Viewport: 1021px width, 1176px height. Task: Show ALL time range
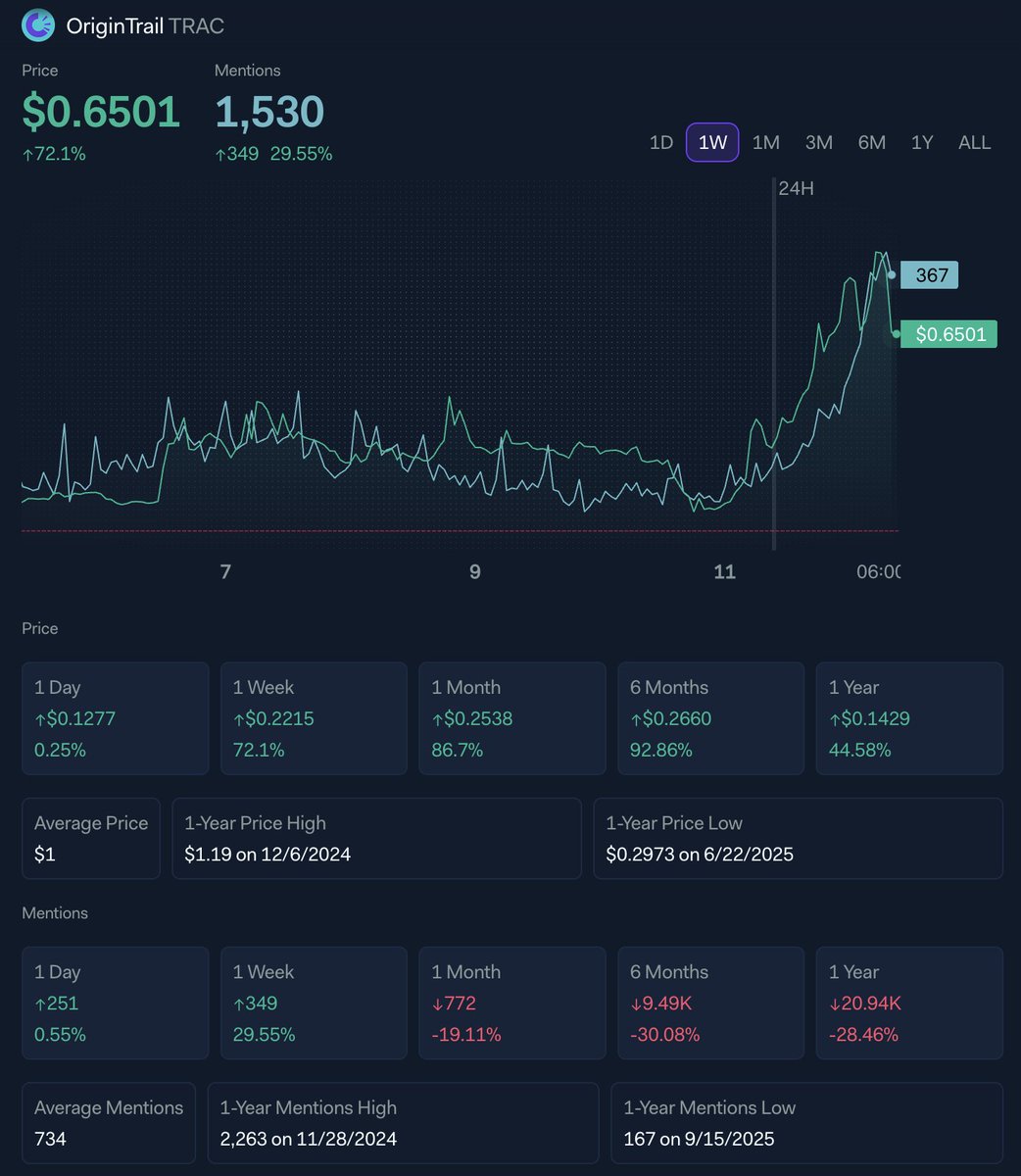click(975, 142)
